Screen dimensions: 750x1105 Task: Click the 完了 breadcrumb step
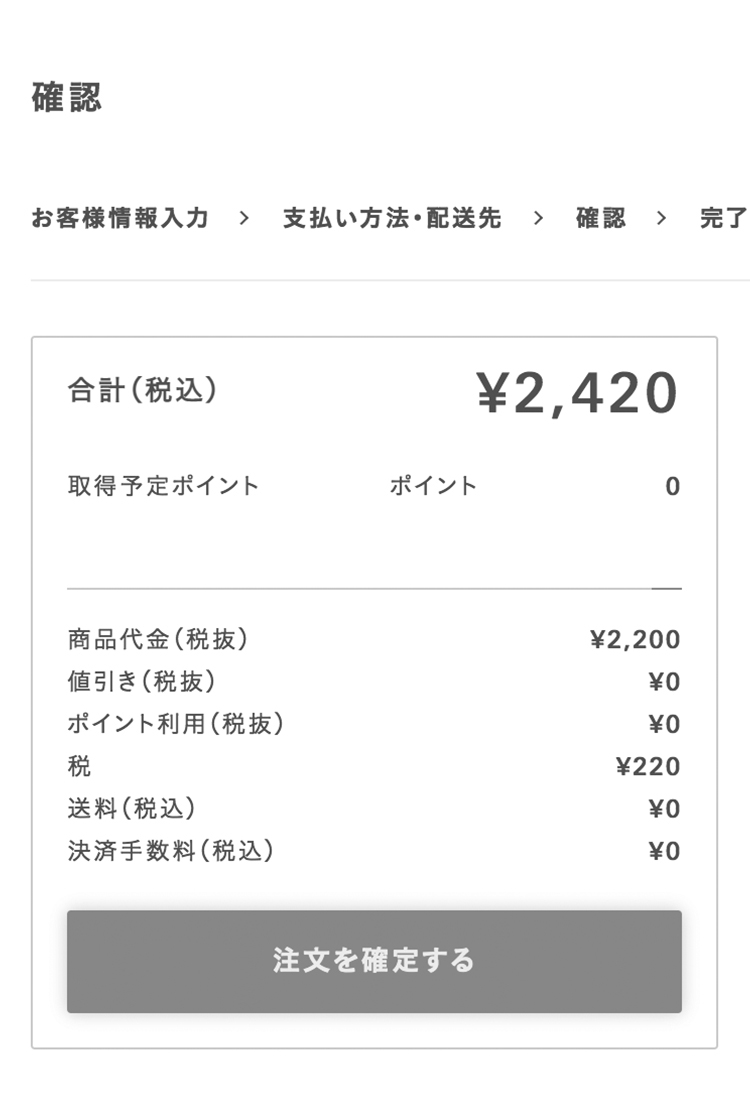click(x=723, y=218)
